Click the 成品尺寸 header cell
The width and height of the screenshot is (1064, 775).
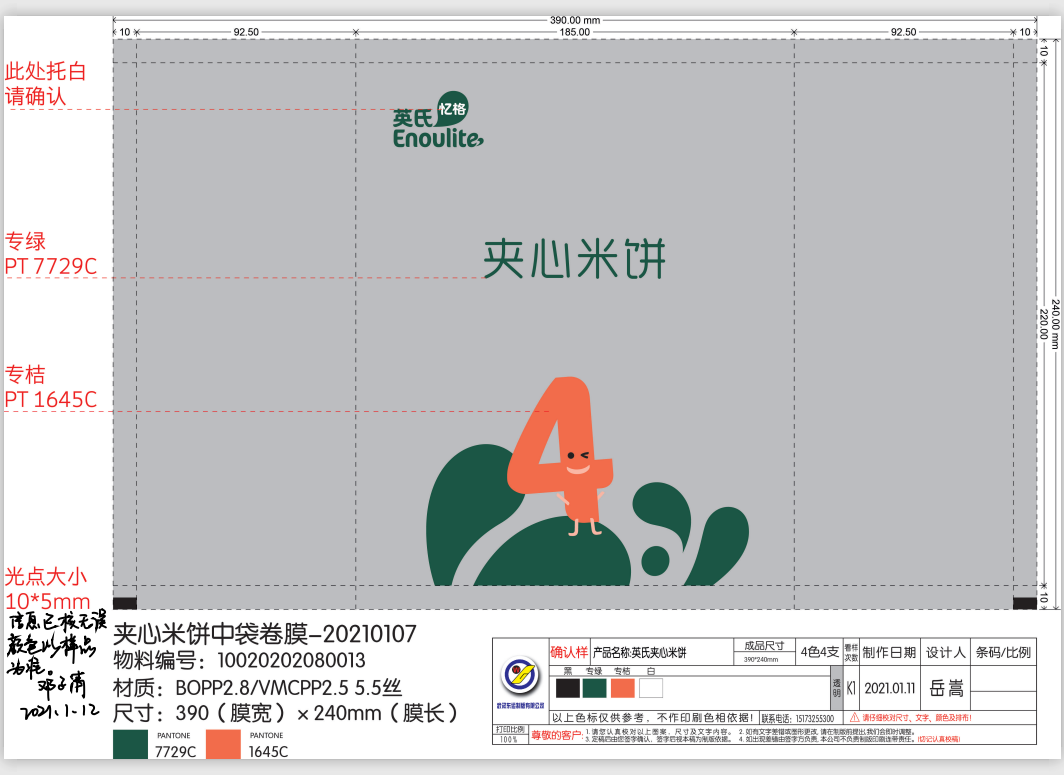764,645
